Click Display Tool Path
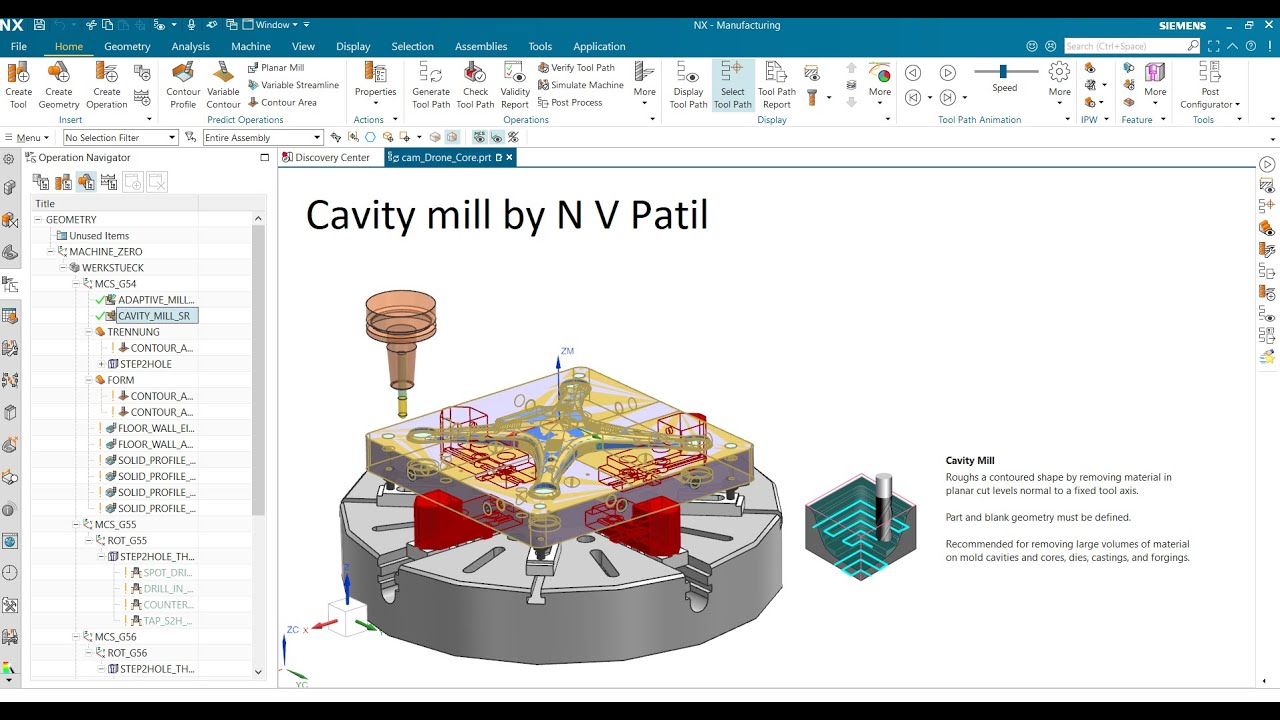1280x720 pixels. click(x=688, y=84)
